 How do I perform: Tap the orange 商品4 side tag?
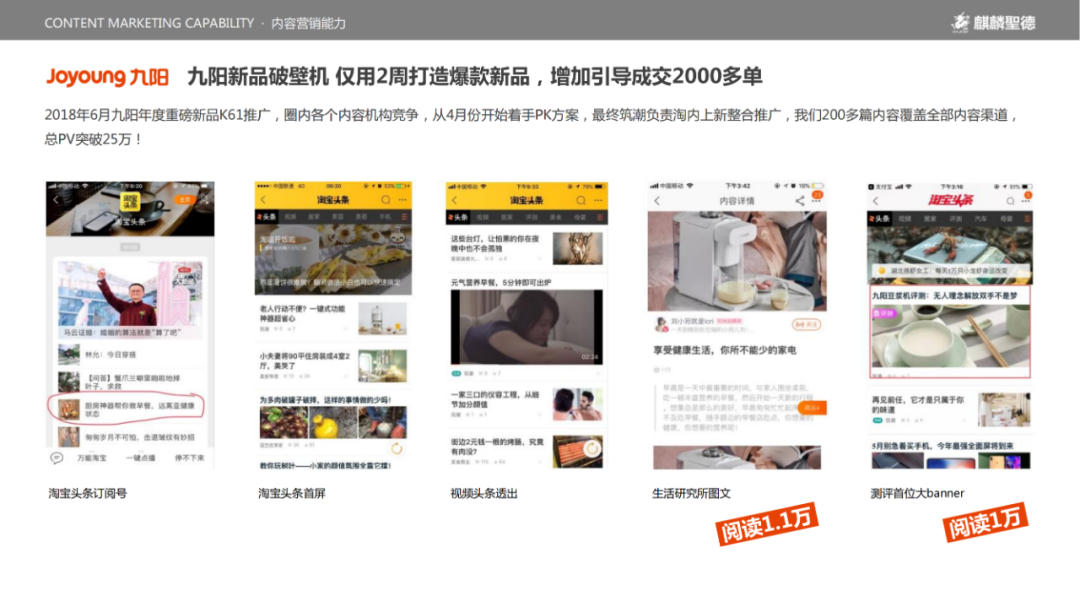click(x=811, y=408)
